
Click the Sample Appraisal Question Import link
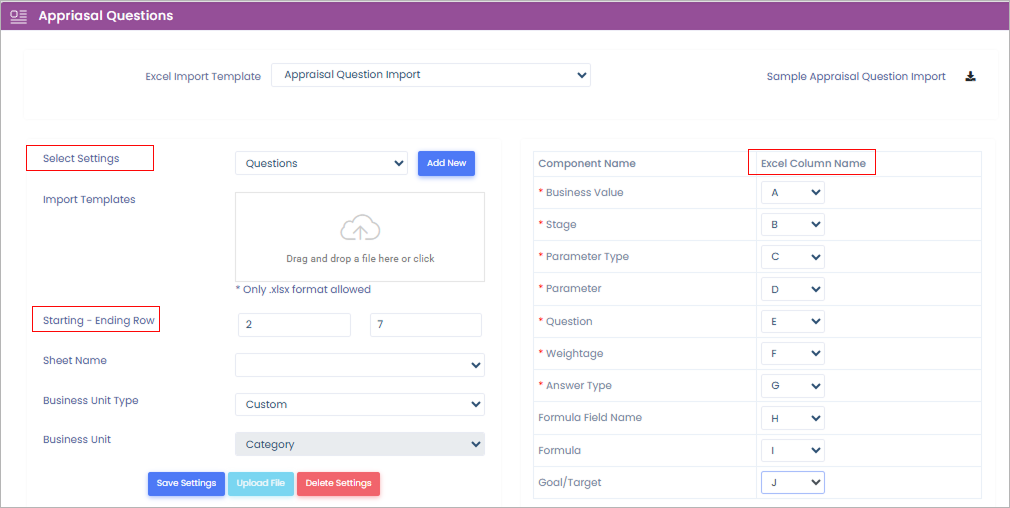856,77
